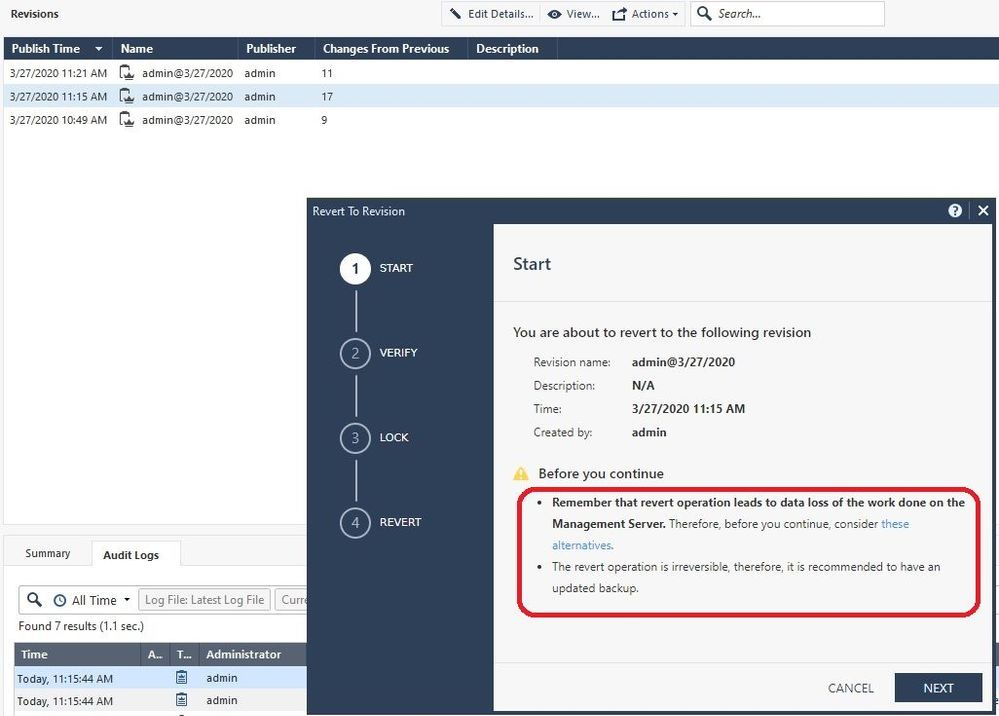Select the 10:49 AM revision row
The width and height of the screenshot is (999, 716).
(501, 120)
